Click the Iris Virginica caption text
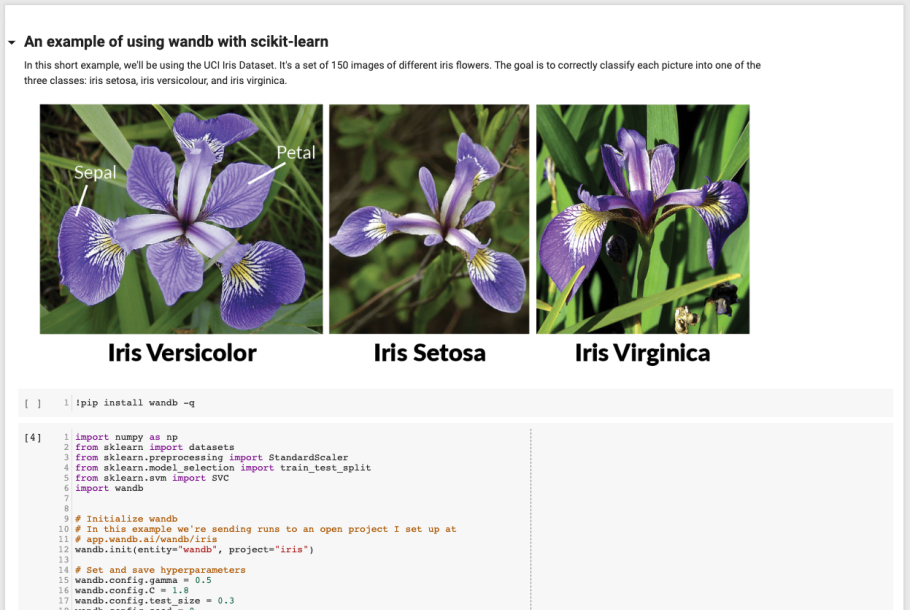Screen dimensions: 910x610 642,353
